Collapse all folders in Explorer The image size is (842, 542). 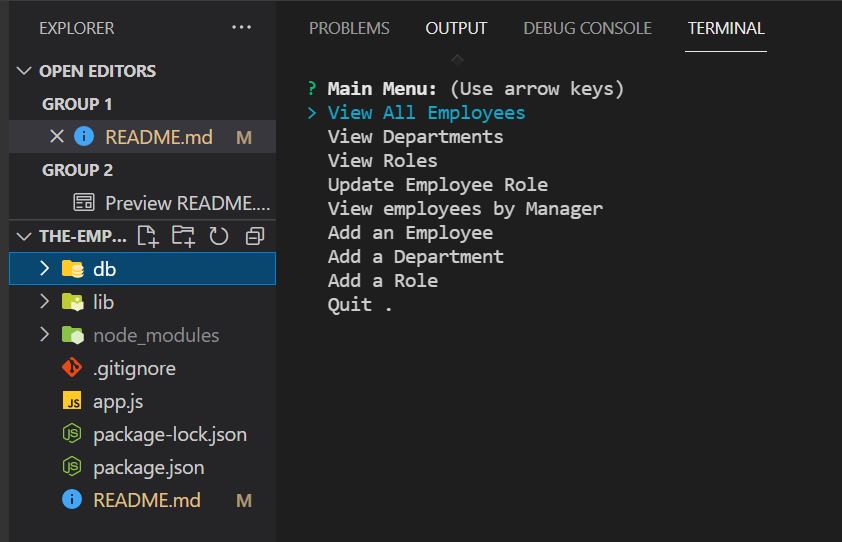point(255,236)
